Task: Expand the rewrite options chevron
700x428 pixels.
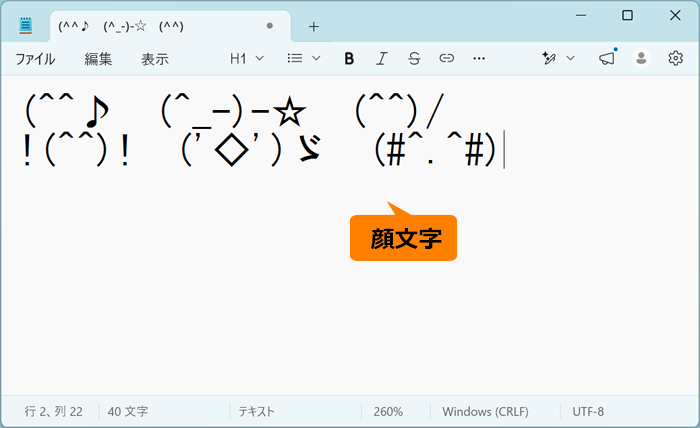Action: click(571, 58)
